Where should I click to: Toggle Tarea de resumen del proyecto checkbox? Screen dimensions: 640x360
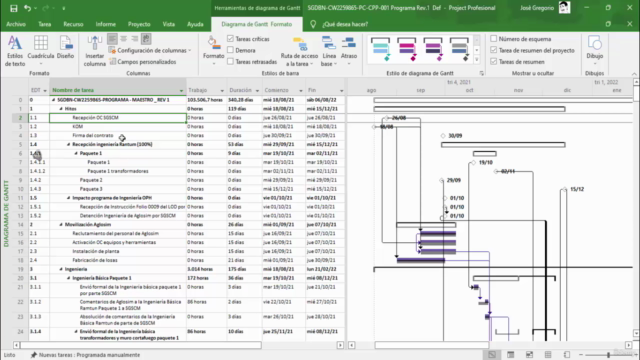point(493,50)
